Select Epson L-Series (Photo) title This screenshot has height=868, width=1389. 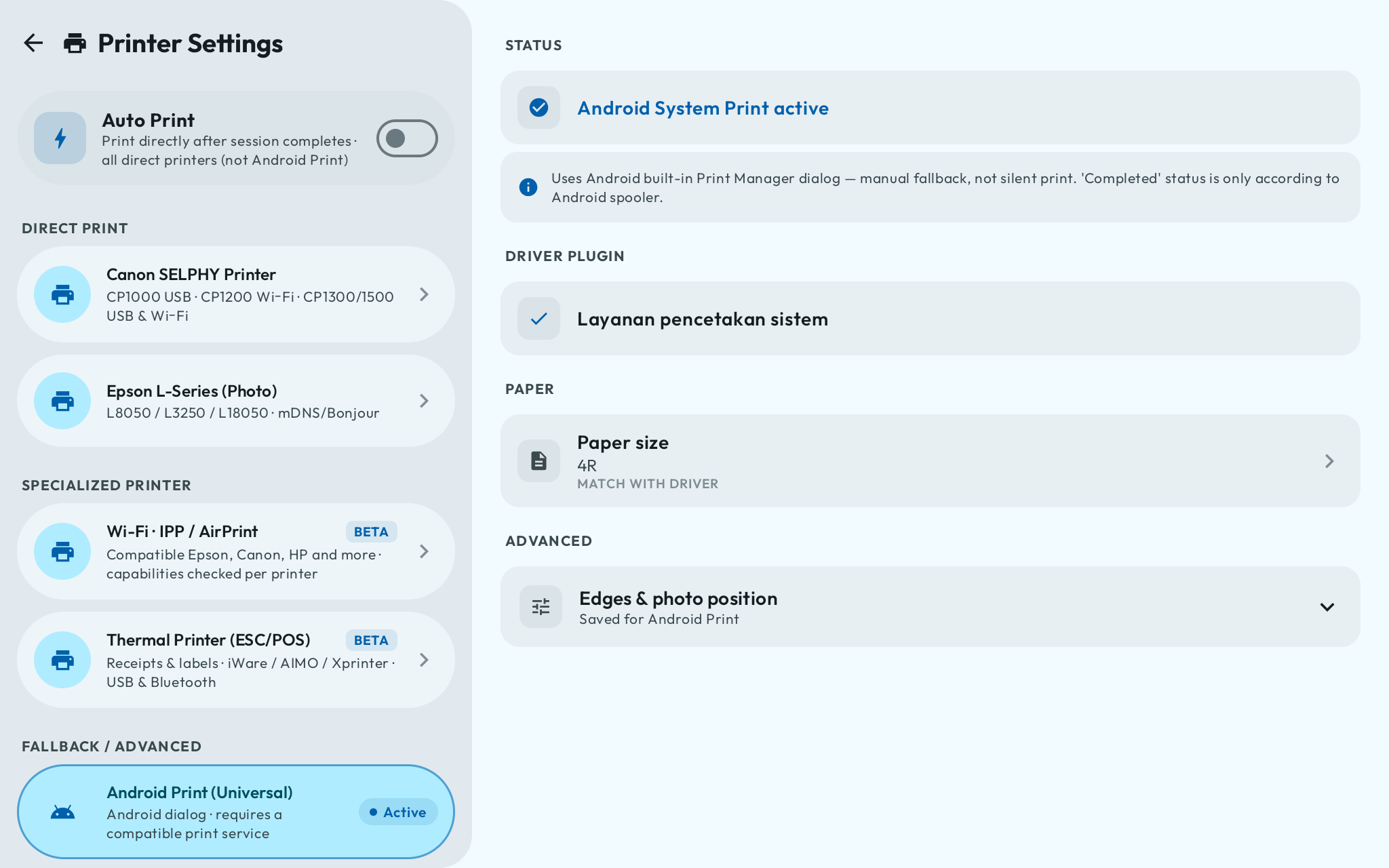pos(192,391)
